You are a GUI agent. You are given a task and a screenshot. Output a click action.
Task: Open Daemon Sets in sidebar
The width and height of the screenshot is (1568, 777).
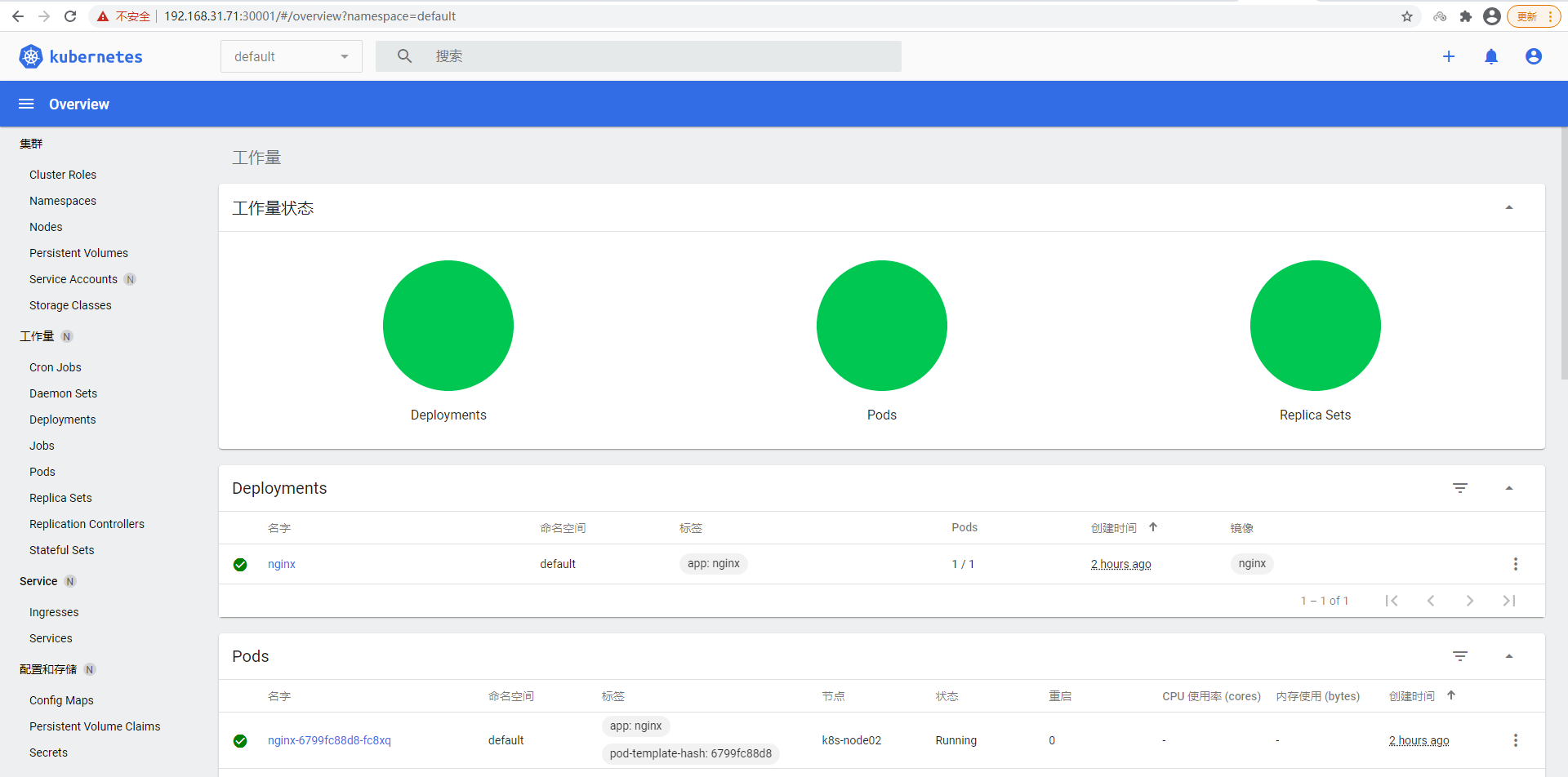point(63,393)
